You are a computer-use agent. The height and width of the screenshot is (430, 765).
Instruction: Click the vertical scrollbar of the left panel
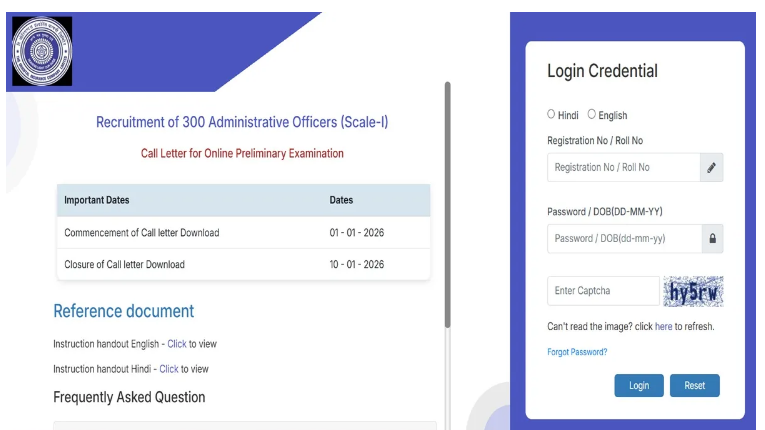tap(447, 200)
